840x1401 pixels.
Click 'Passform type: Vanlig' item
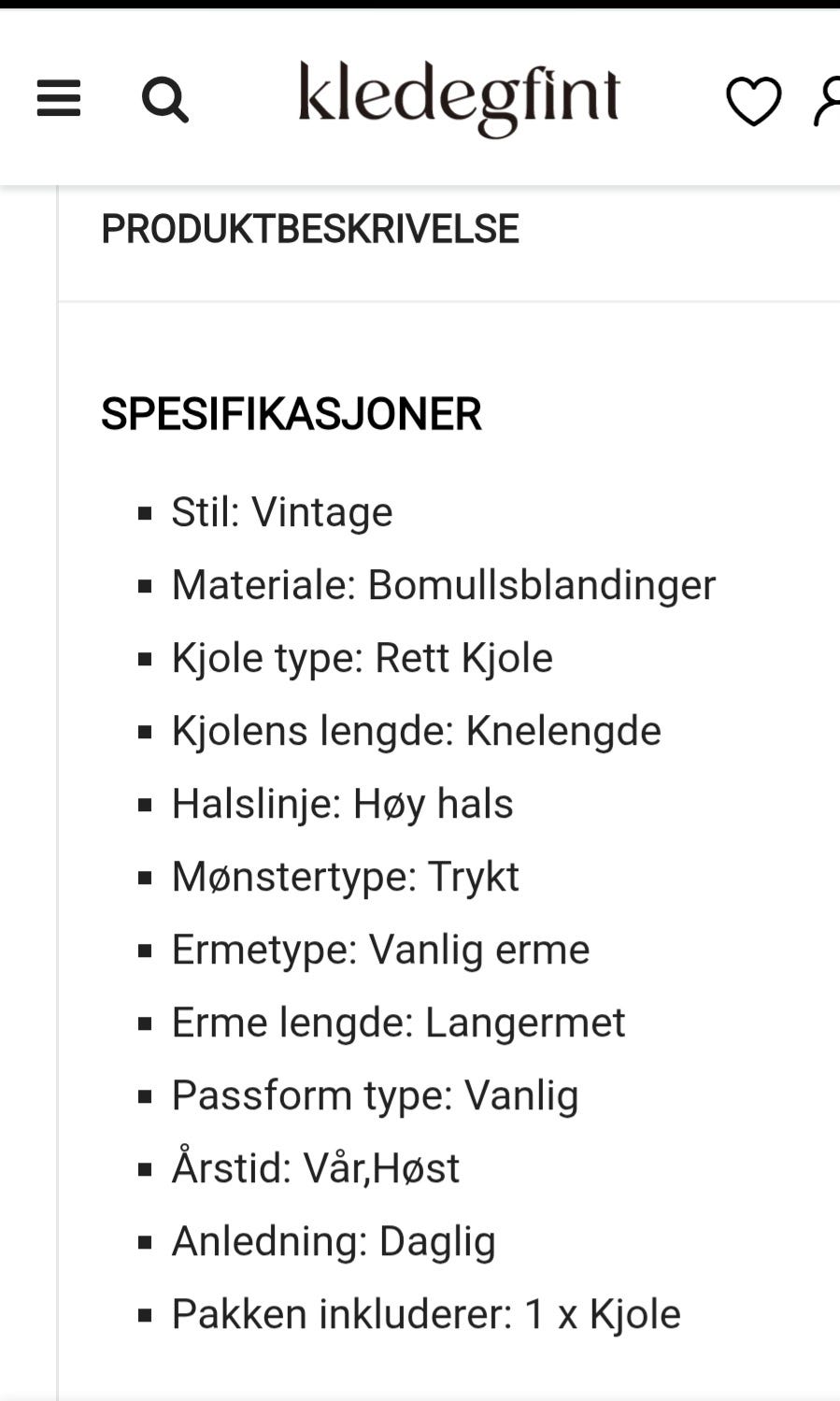point(374,1094)
